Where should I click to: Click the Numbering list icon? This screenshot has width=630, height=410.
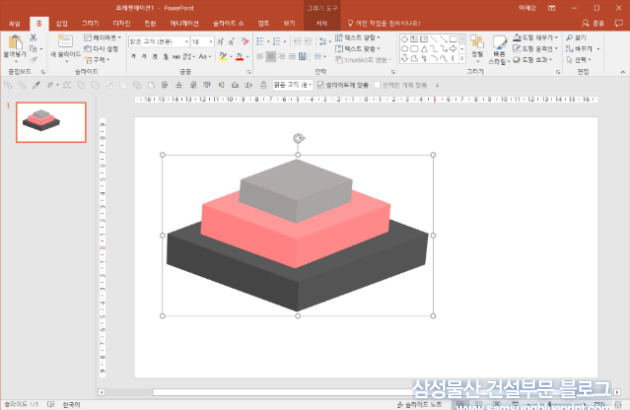tap(276, 41)
